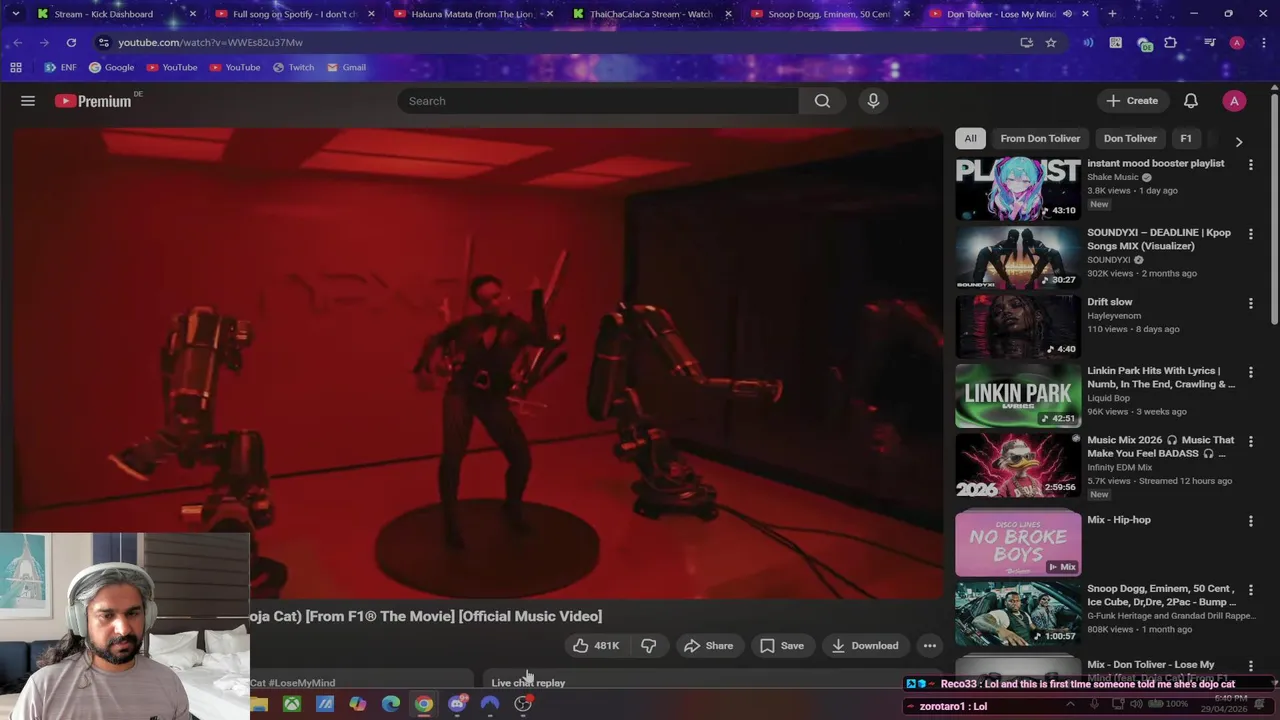Open options for Music Mix 2026 video
Screen dimensions: 1280x720
(x=1250, y=441)
